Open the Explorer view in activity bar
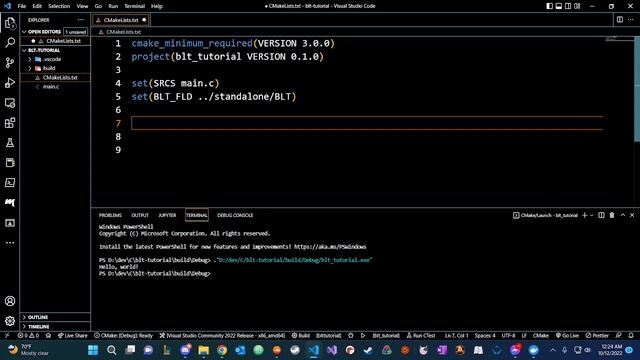Viewport: 640px width, 360px height. (10, 23)
